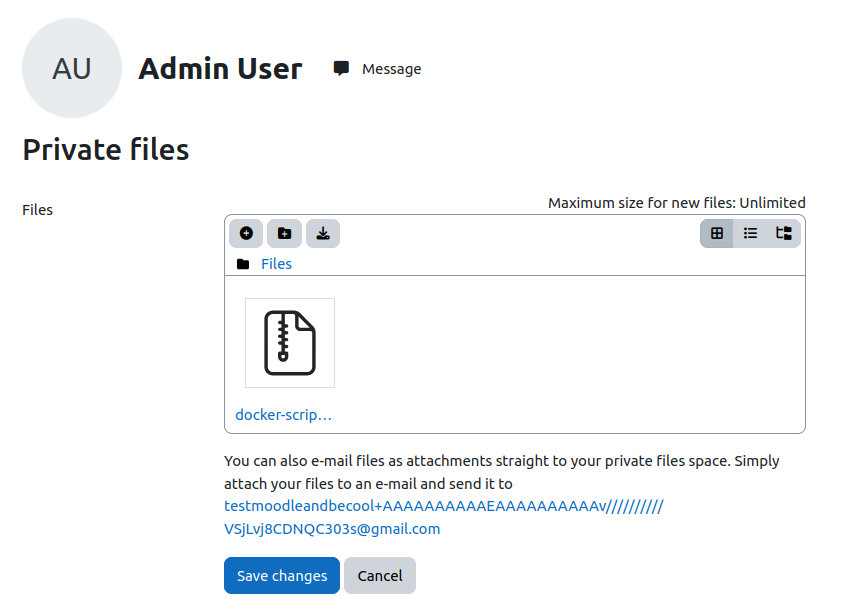848x599 pixels.
Task: Click the Save changes button
Action: pos(282,575)
